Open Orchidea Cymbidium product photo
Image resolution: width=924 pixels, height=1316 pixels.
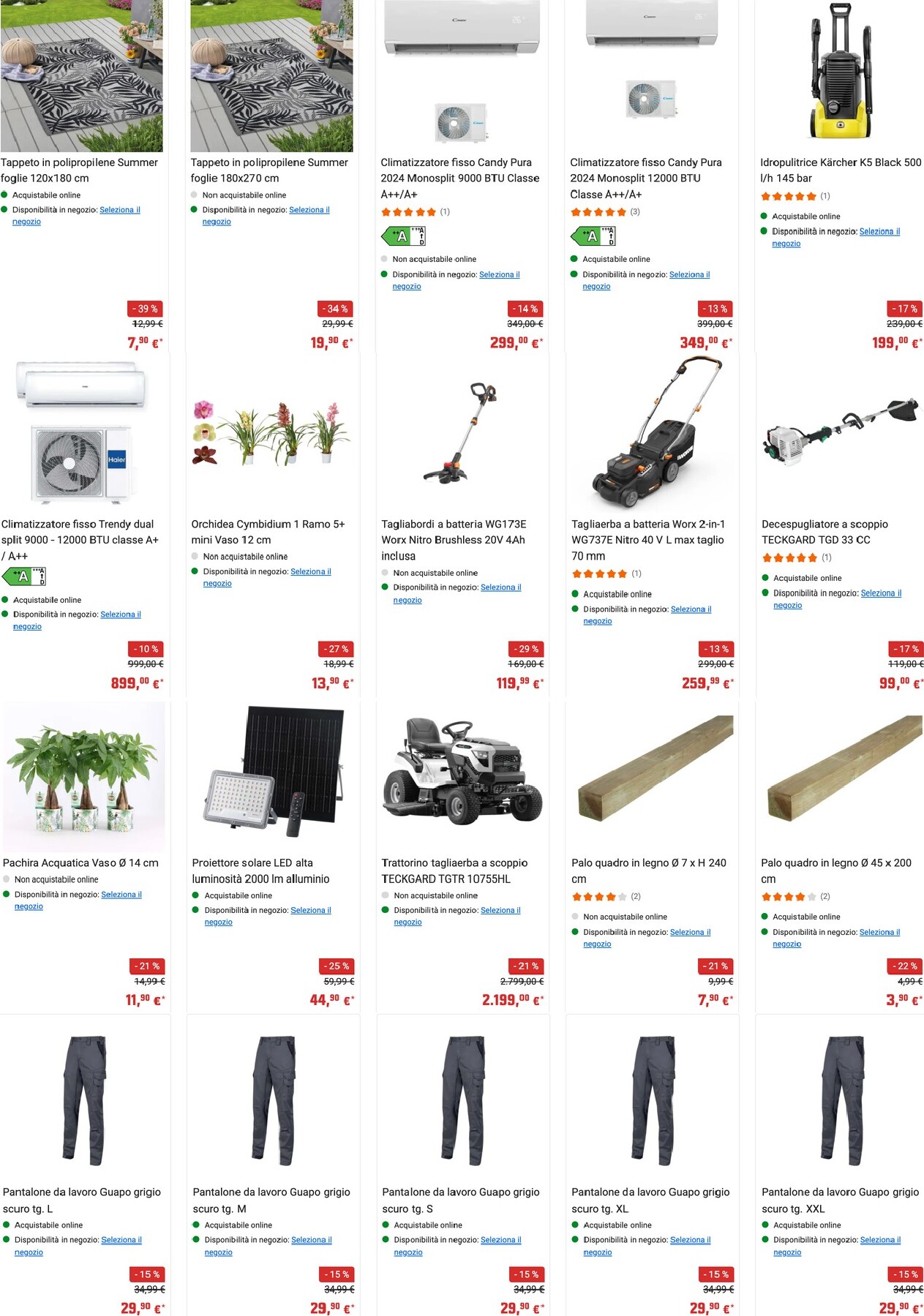pyautogui.click(x=271, y=433)
